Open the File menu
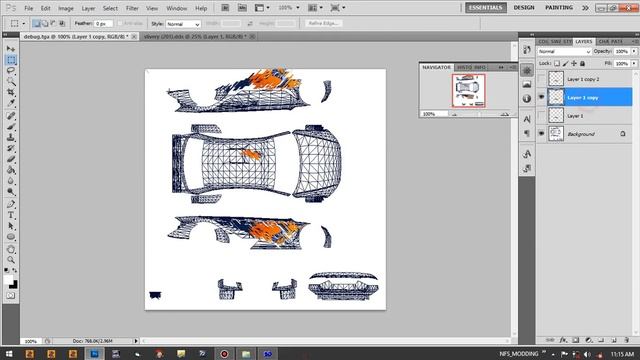Image resolution: width=640 pixels, height=360 pixels. tap(29, 8)
